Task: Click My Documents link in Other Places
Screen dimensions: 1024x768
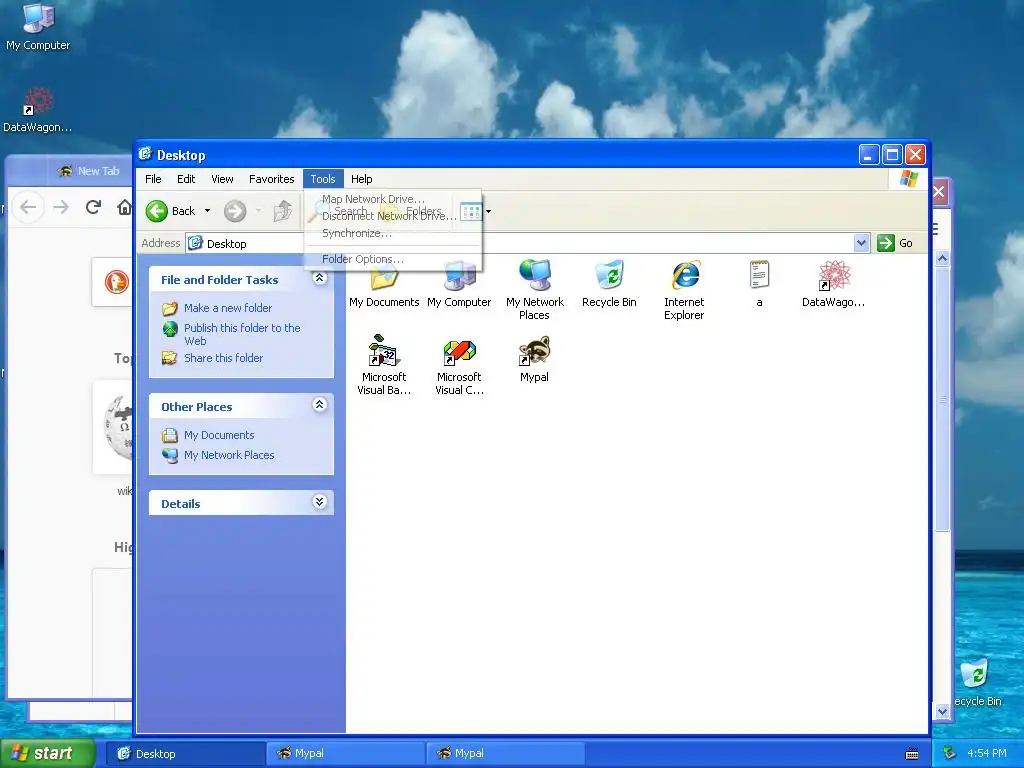Action: click(219, 435)
